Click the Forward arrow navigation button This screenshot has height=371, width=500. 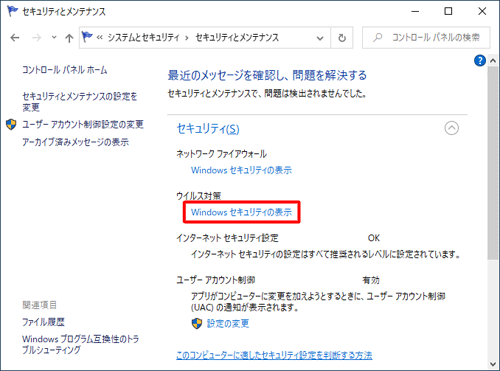point(36,38)
